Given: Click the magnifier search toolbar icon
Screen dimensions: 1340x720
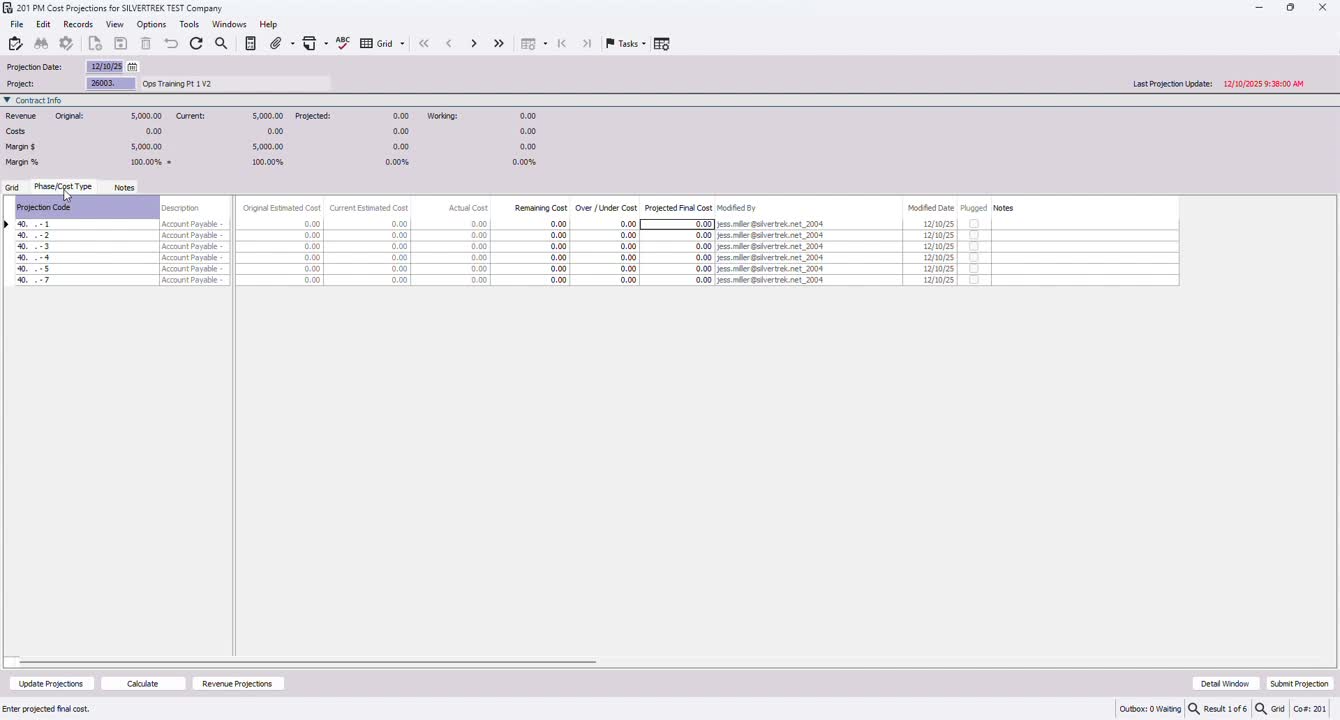Looking at the screenshot, I should coord(222,44).
